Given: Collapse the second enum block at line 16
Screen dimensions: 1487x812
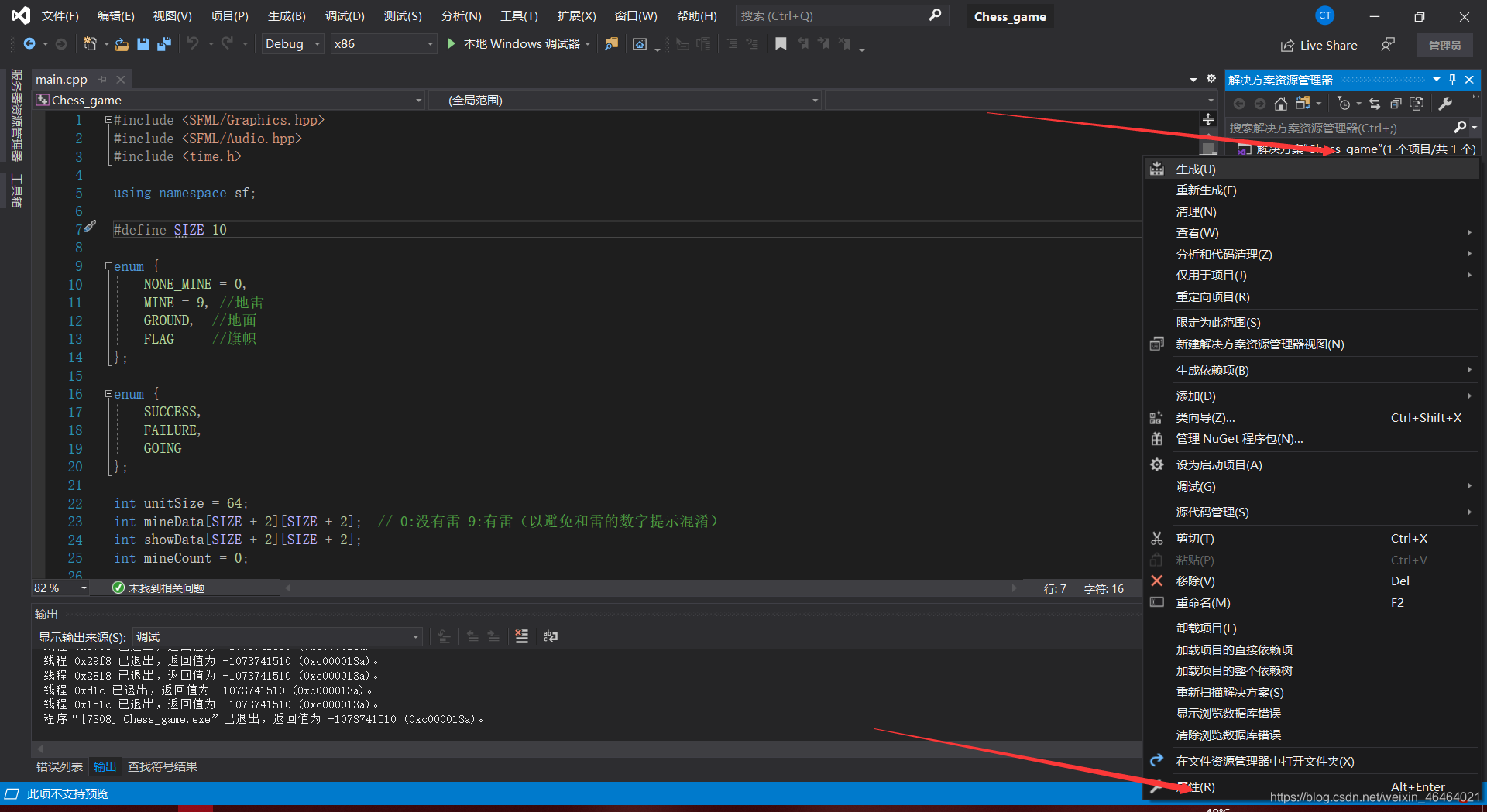Looking at the screenshot, I should [x=109, y=394].
